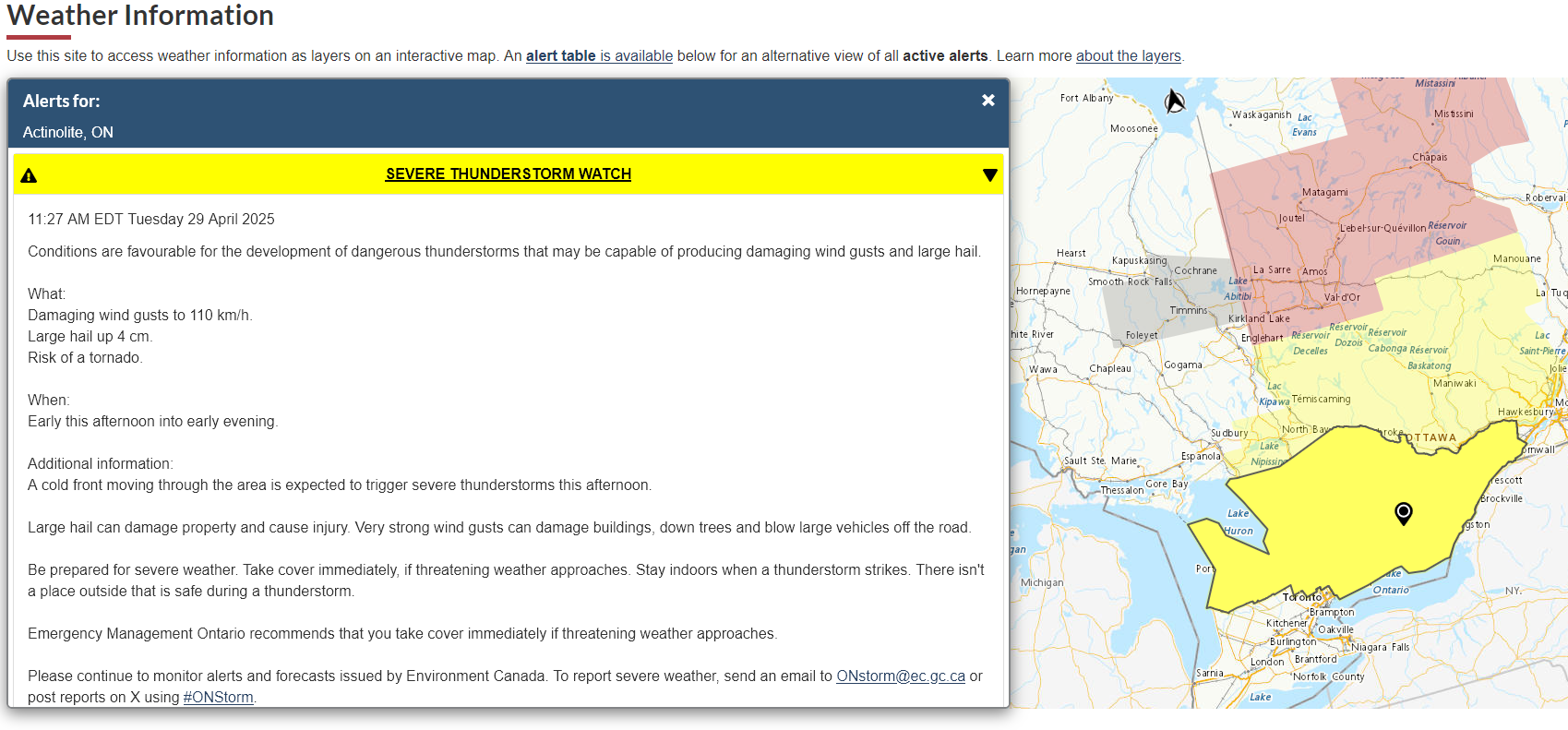Click the Chapleau map label
Screen dimensions: 1568x730
click(1109, 368)
